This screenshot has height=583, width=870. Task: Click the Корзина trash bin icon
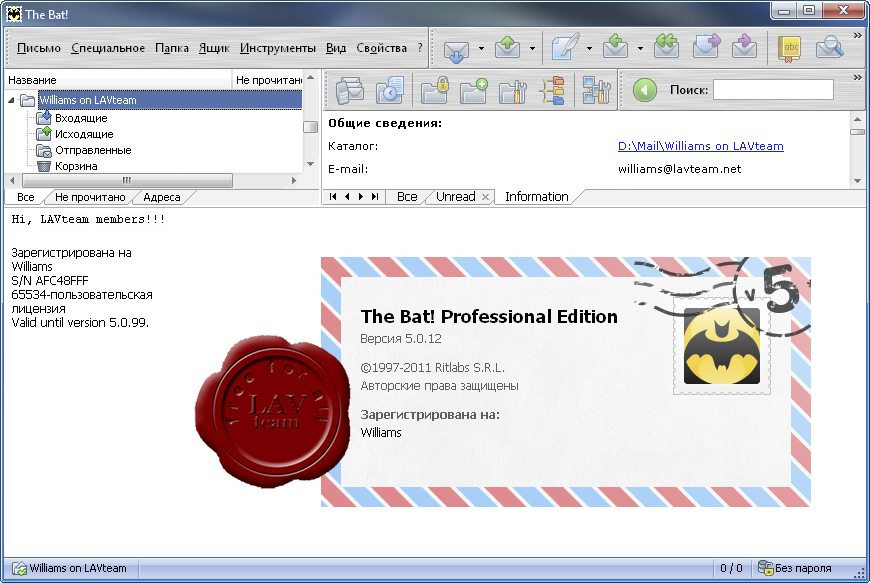coord(43,166)
